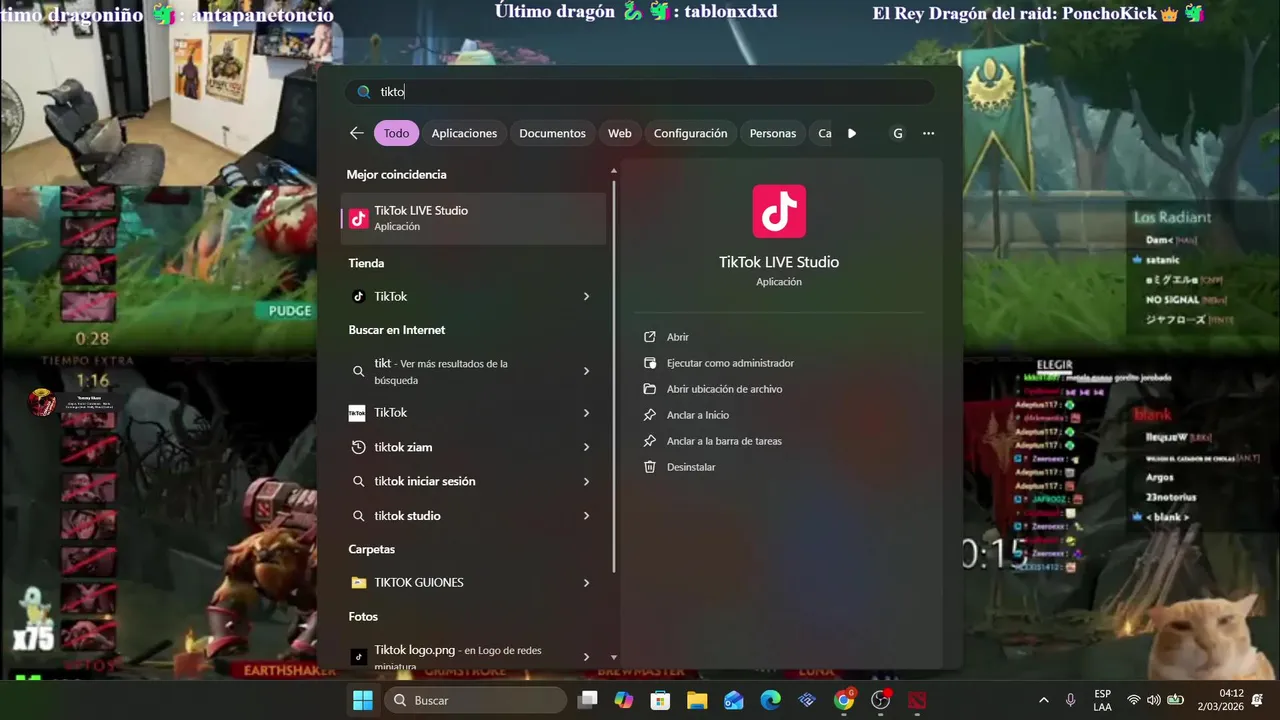Launch Copilot from the taskbar
This screenshot has width=1280, height=720.
[624, 700]
